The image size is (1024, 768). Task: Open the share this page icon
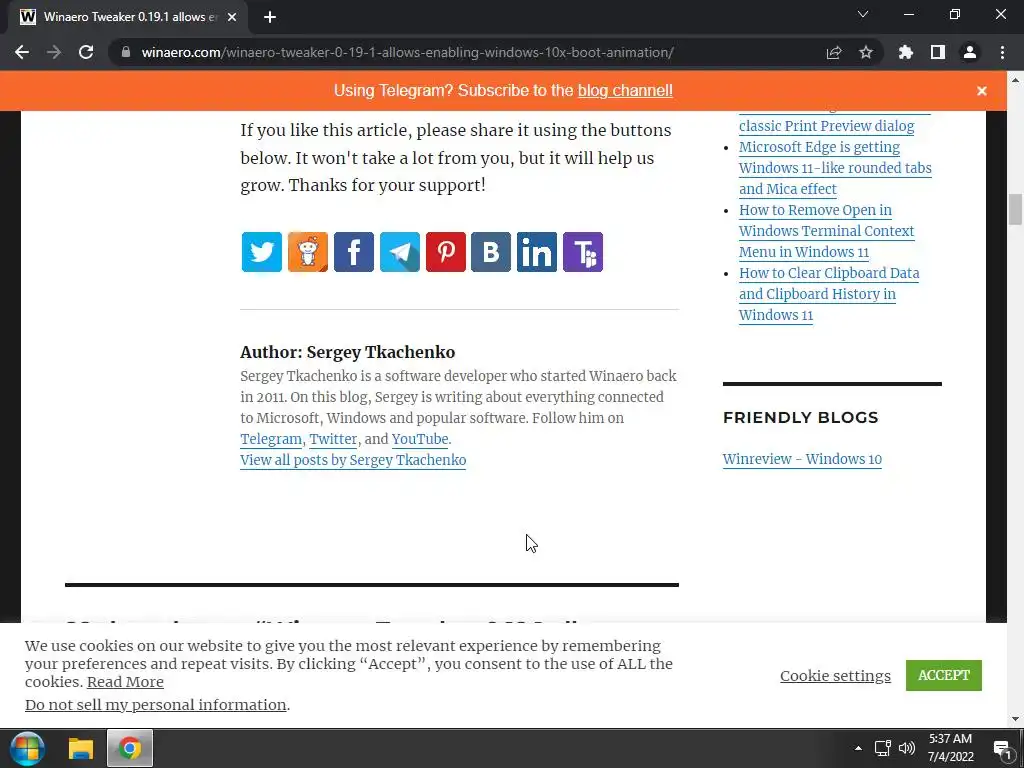coord(834,52)
